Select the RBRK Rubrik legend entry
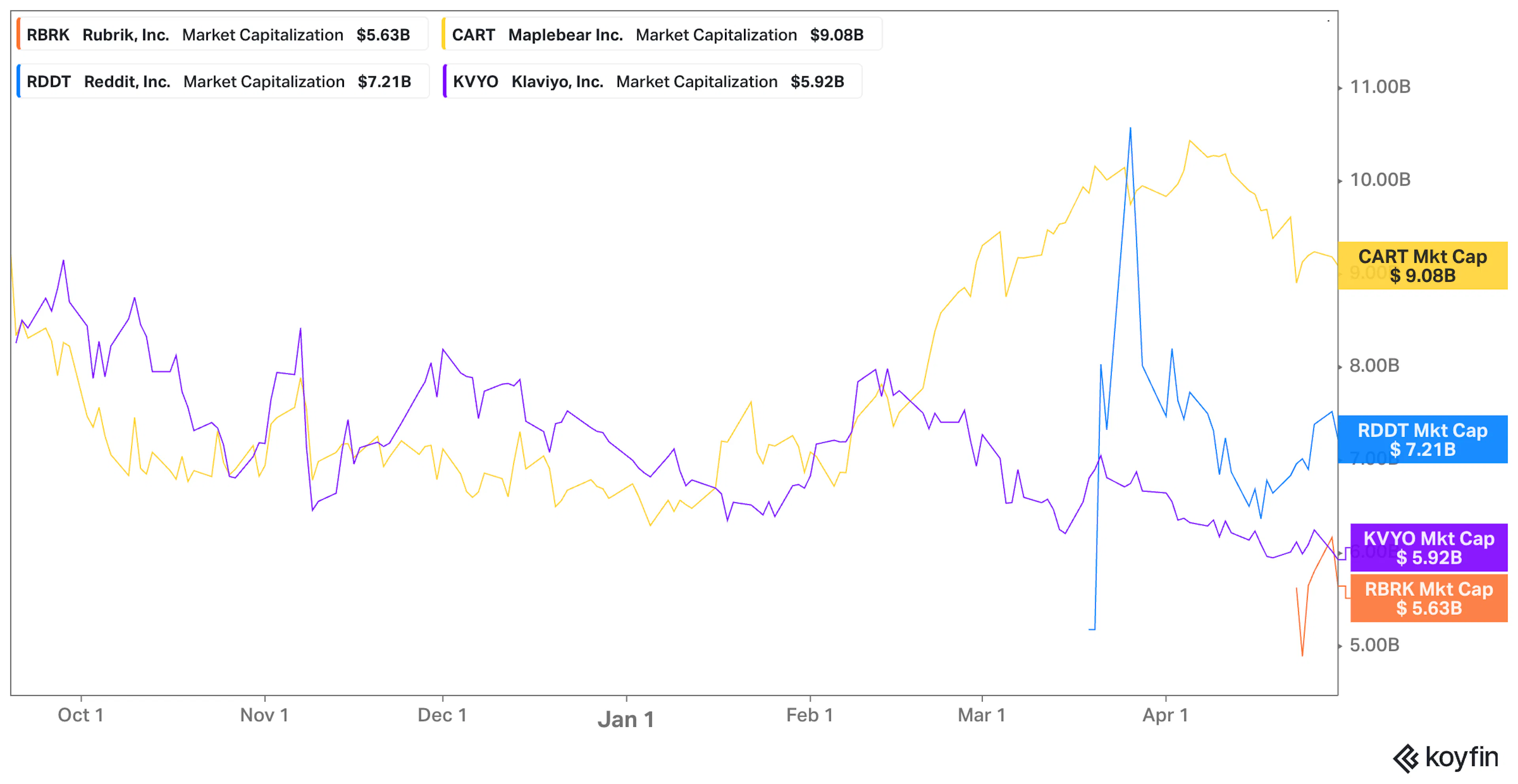The height and width of the screenshot is (784, 1518). [x=222, y=34]
